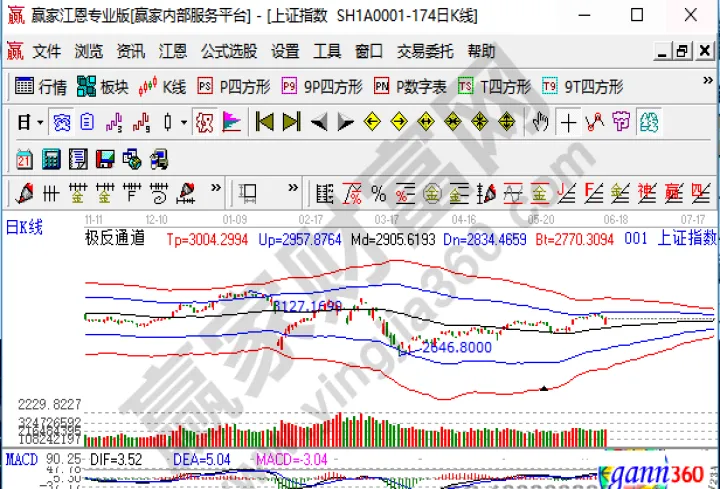Click the percent % tool icon
This screenshot has height=489, width=720.
click(x=379, y=193)
